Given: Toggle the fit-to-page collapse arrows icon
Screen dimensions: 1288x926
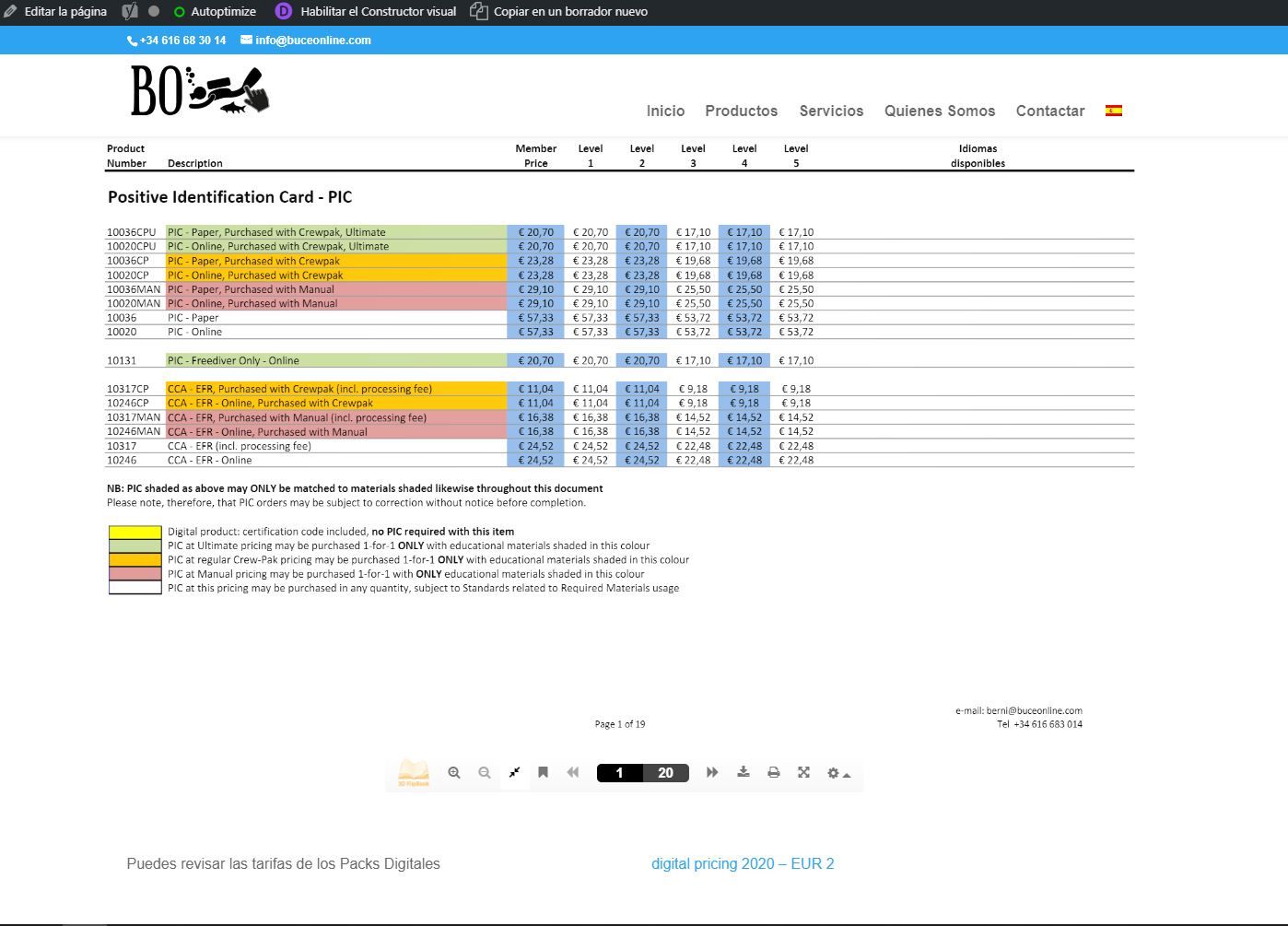Looking at the screenshot, I should [514, 772].
